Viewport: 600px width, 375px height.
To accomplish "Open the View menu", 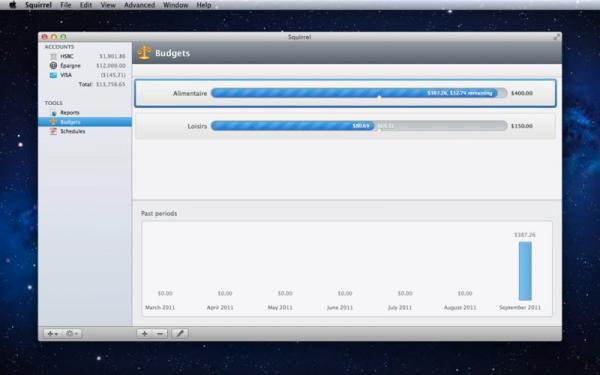I will point(108,5).
